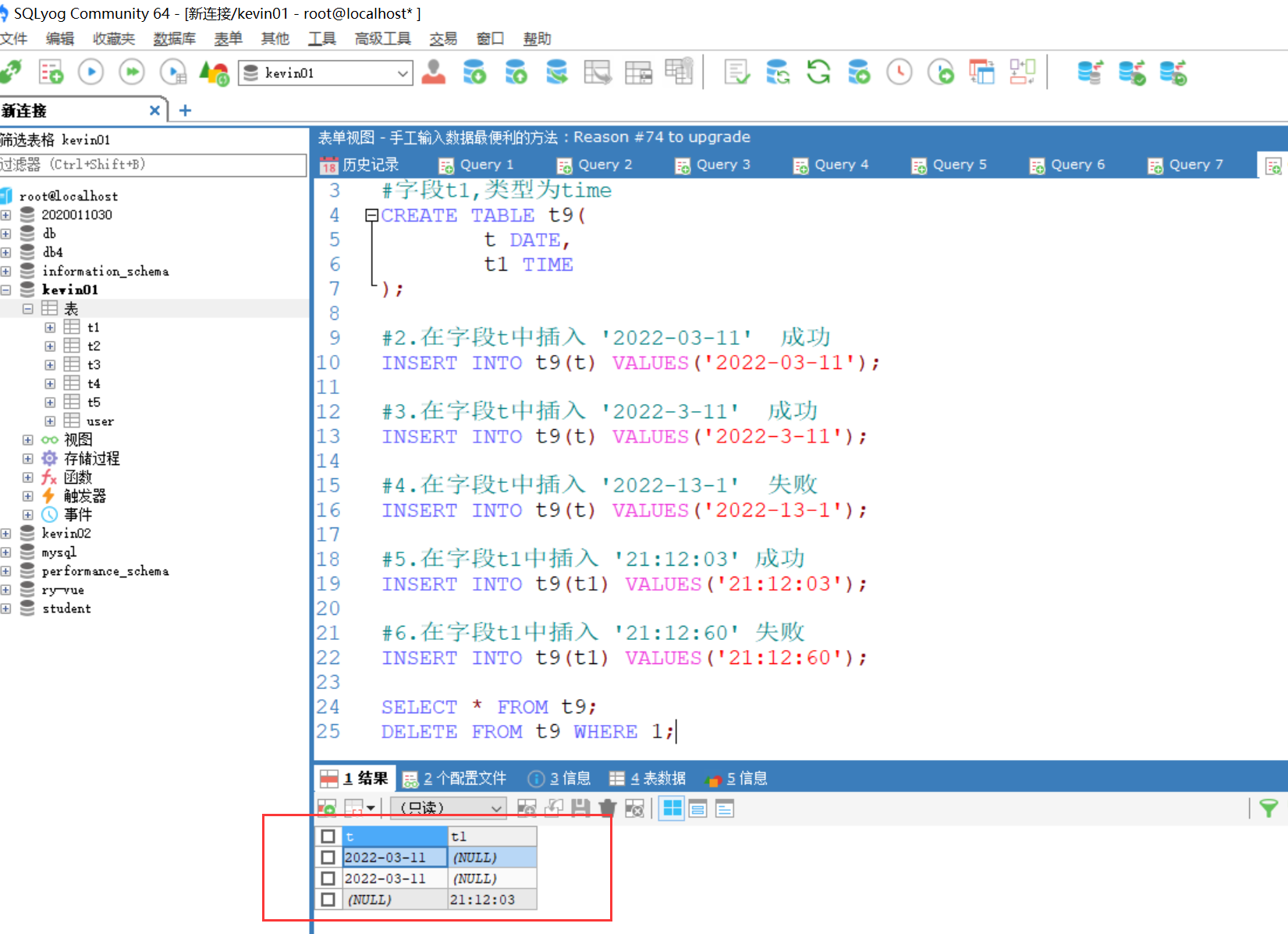Click the save changes floppy icon in results

pyautogui.click(x=580, y=808)
